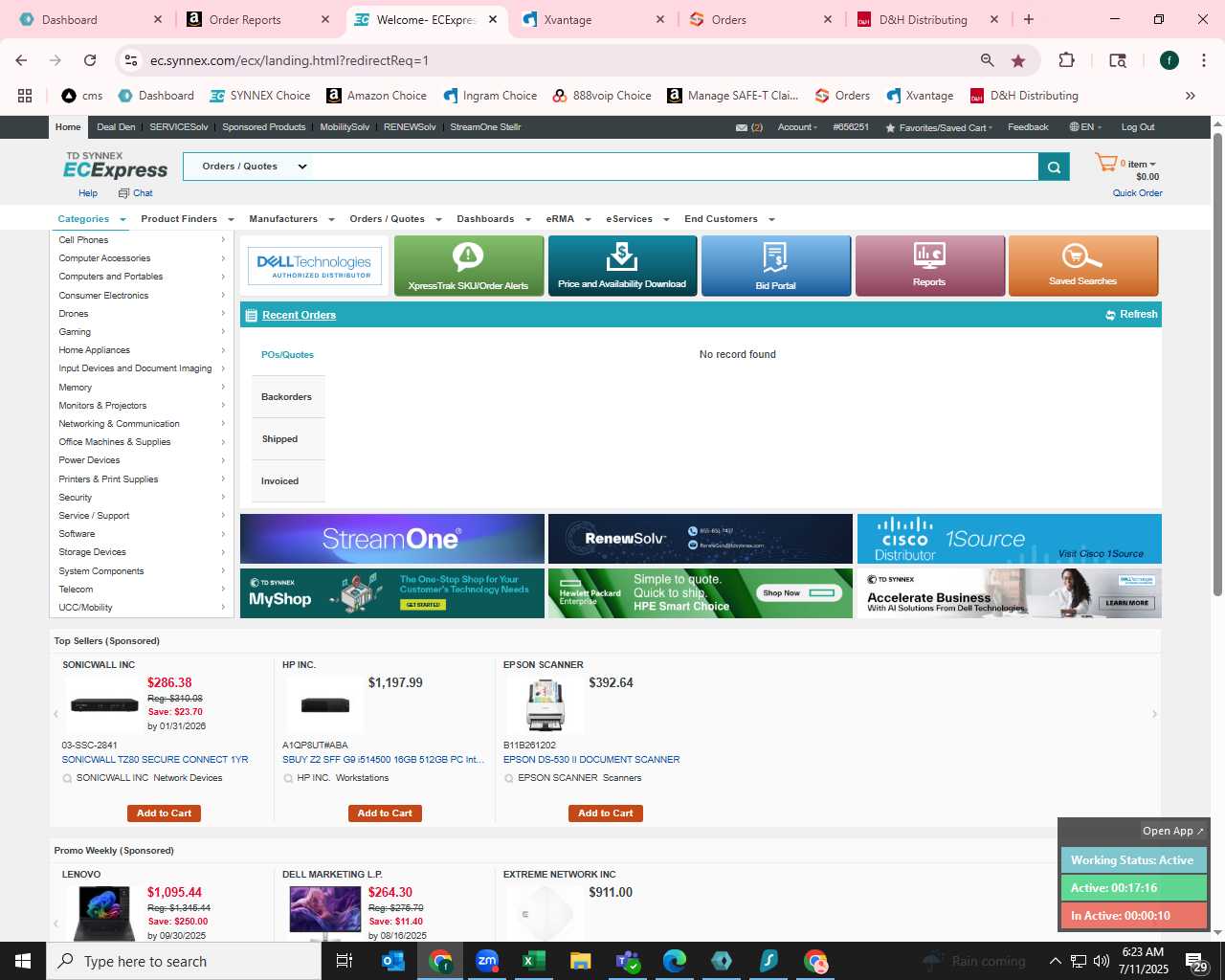The height and width of the screenshot is (980, 1225).
Task: Select the POs/Quotes tab
Action: 287,355
